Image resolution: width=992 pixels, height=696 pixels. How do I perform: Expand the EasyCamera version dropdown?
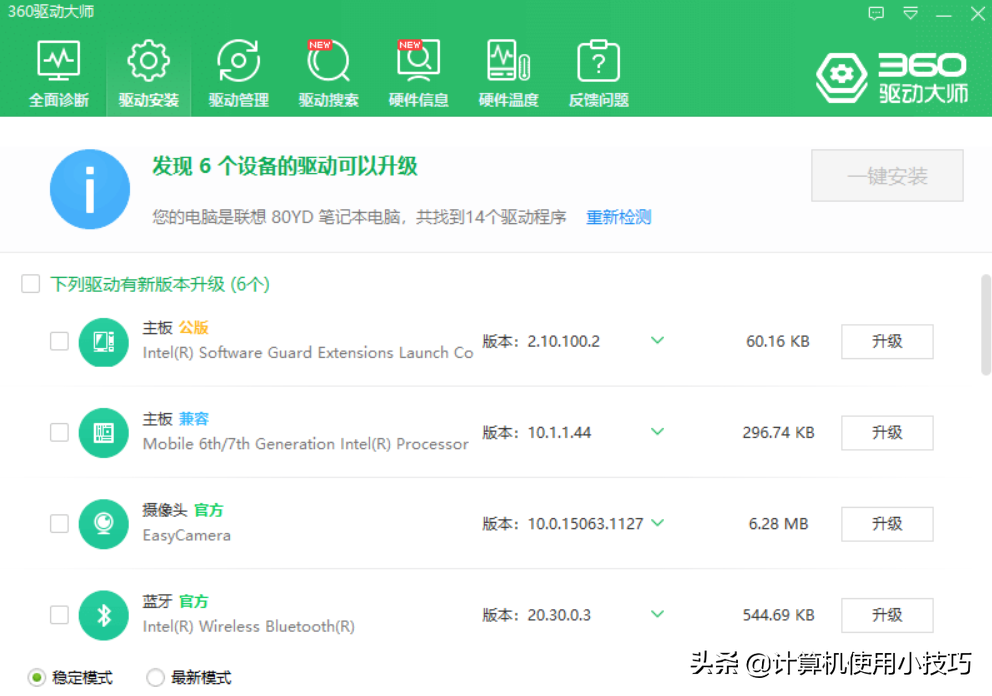pyautogui.click(x=657, y=524)
